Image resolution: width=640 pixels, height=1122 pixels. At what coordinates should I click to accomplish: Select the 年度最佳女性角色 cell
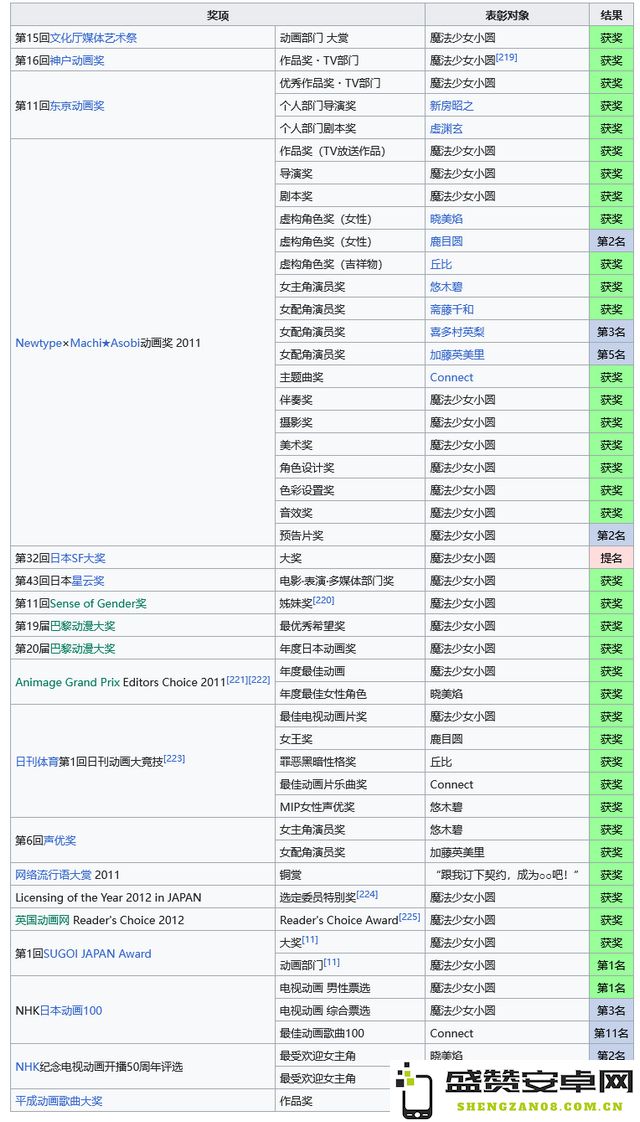coord(350,694)
